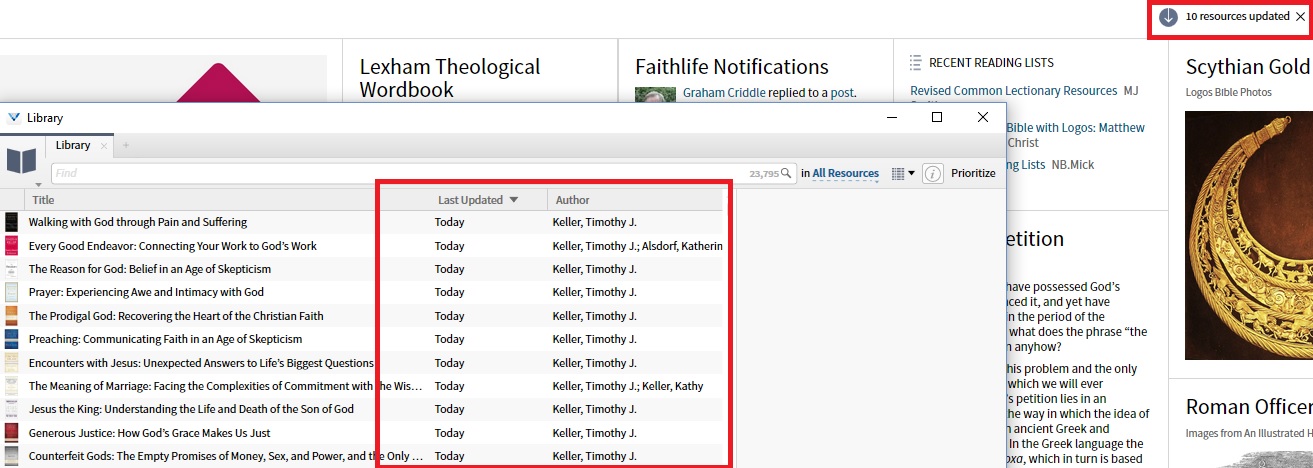Click the magnifier search icon in Find box
Viewport: 1313px width, 468px height.
coord(787,173)
